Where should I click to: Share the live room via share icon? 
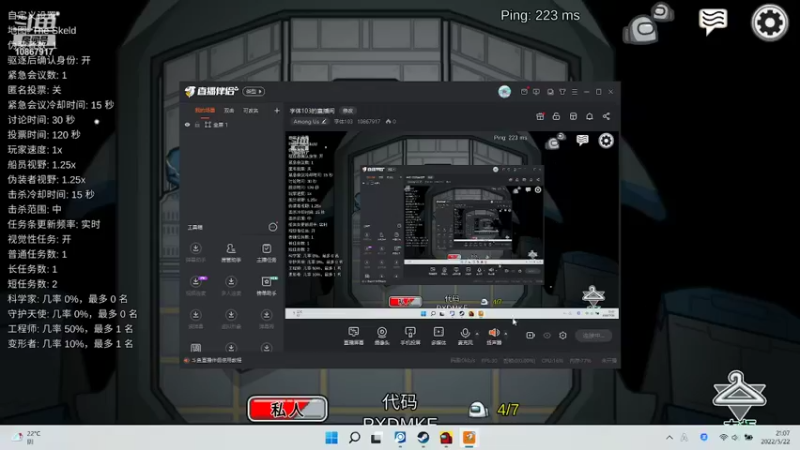point(606,116)
